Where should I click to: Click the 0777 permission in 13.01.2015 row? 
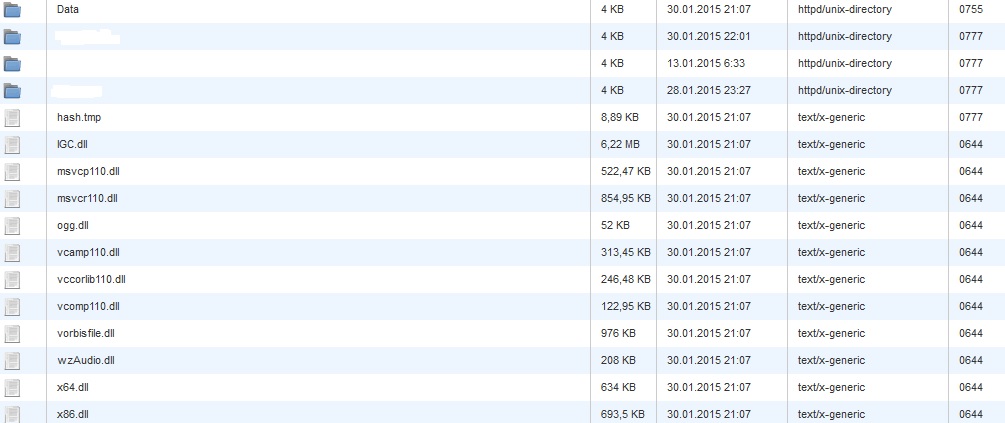[x=970, y=63]
